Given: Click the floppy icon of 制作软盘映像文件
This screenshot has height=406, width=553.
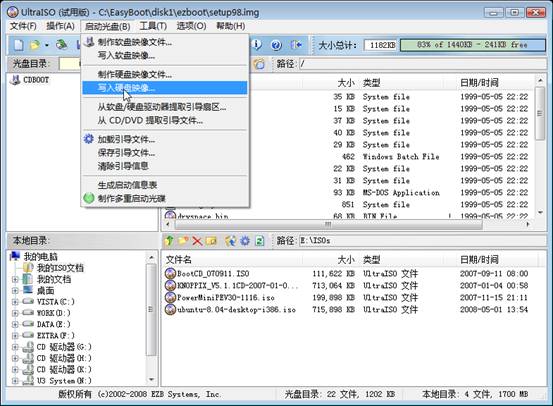Looking at the screenshot, I should (x=90, y=42).
